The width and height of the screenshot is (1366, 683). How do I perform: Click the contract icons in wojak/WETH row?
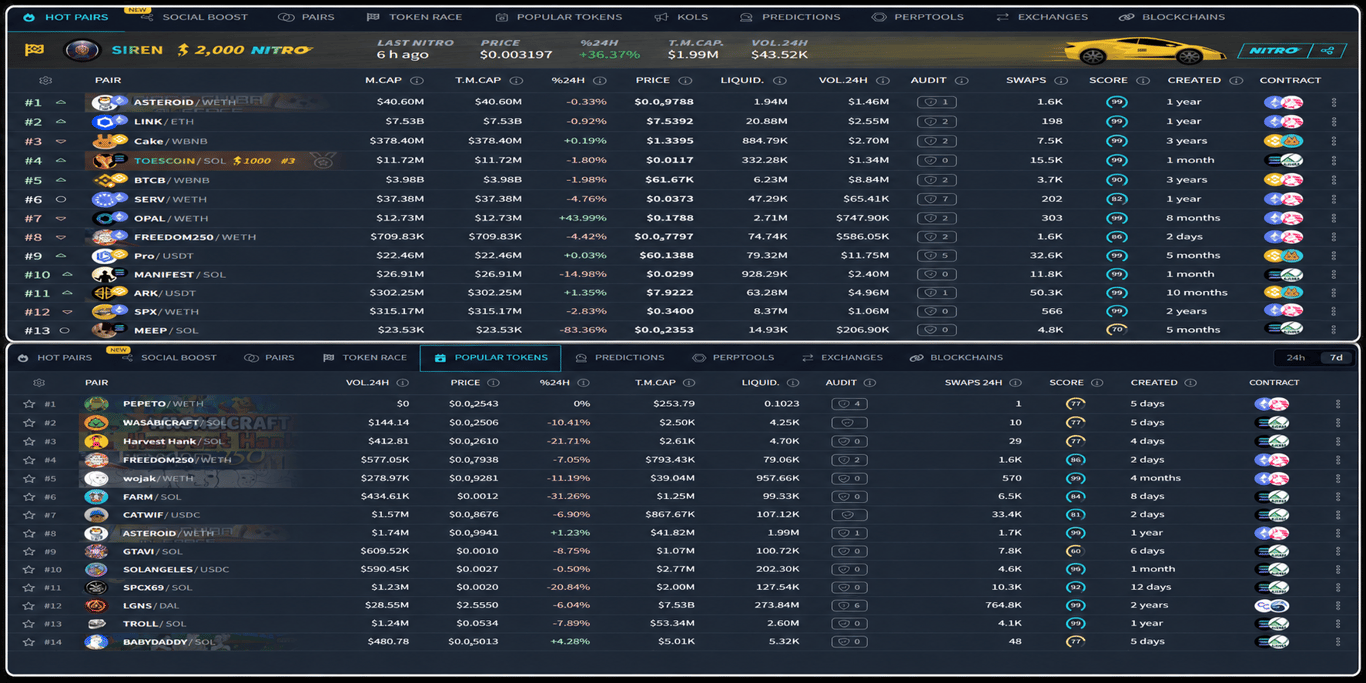coord(1272,478)
